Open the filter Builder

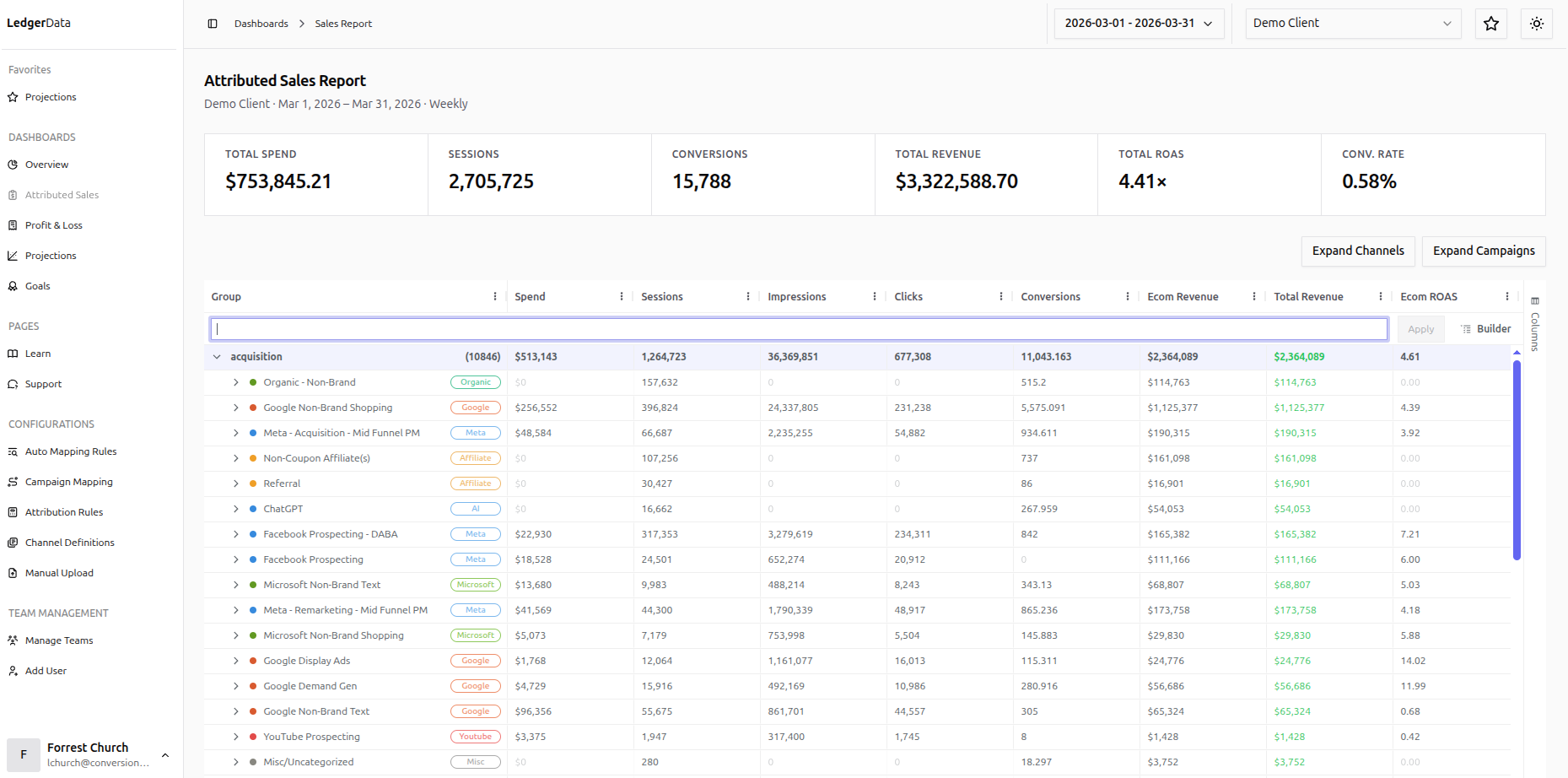click(x=1486, y=329)
